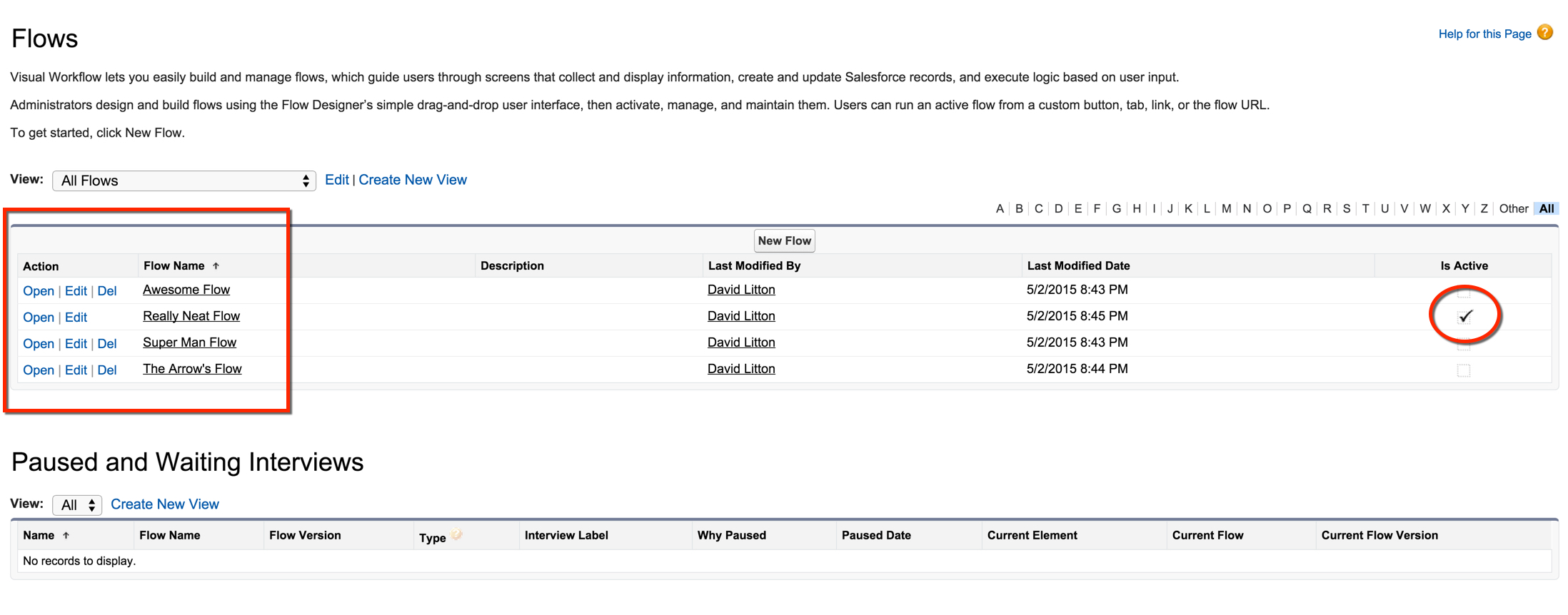Open the Awesome Flow link
The image size is (1568, 615).
tap(186, 290)
